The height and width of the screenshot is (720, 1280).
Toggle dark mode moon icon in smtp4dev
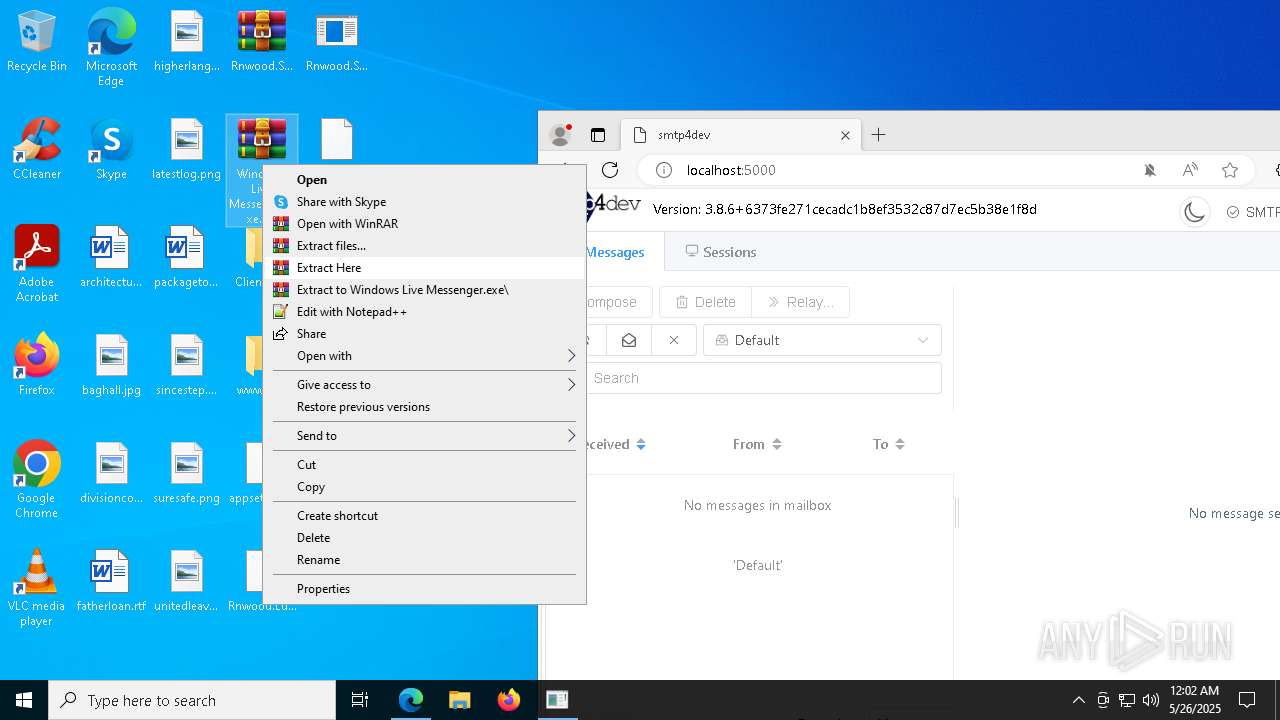click(1194, 211)
